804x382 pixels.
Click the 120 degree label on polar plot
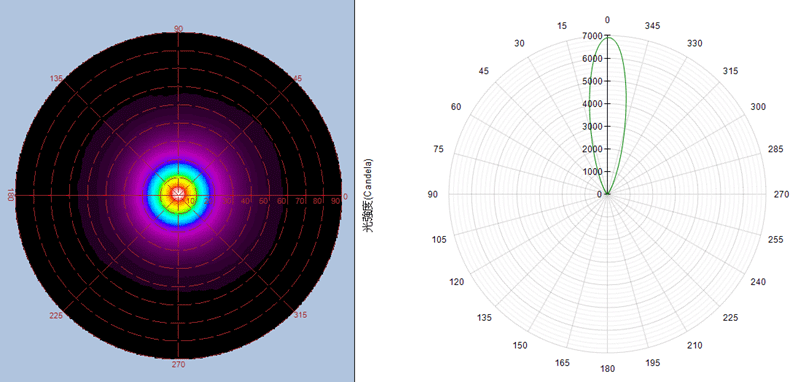point(457,282)
